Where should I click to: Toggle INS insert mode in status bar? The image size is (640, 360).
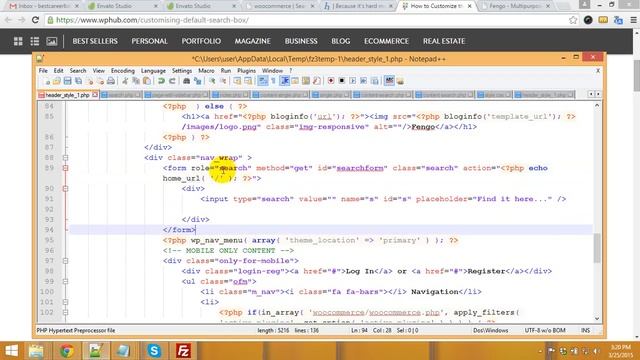point(585,331)
